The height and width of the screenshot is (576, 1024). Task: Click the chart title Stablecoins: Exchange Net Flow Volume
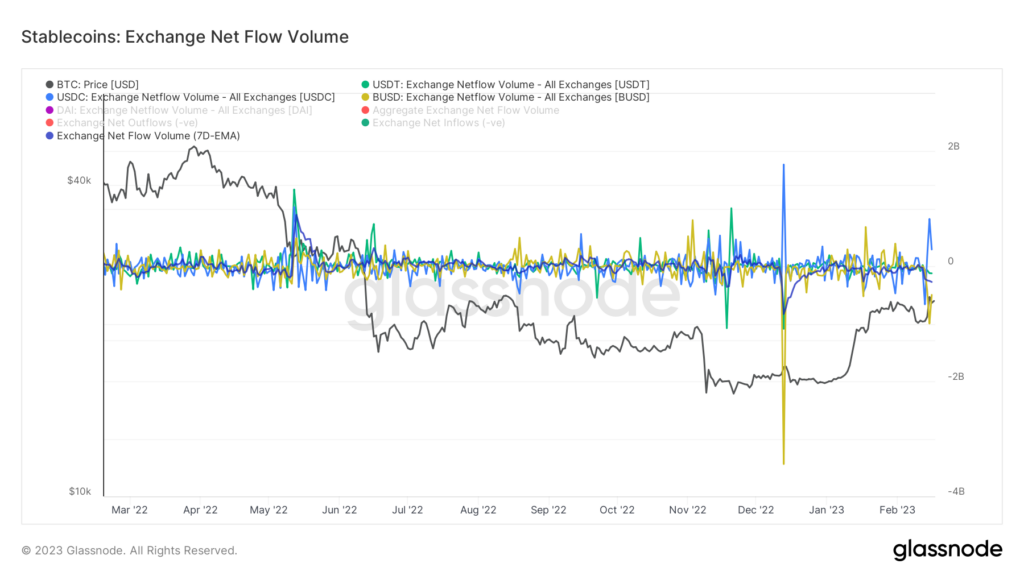(185, 37)
